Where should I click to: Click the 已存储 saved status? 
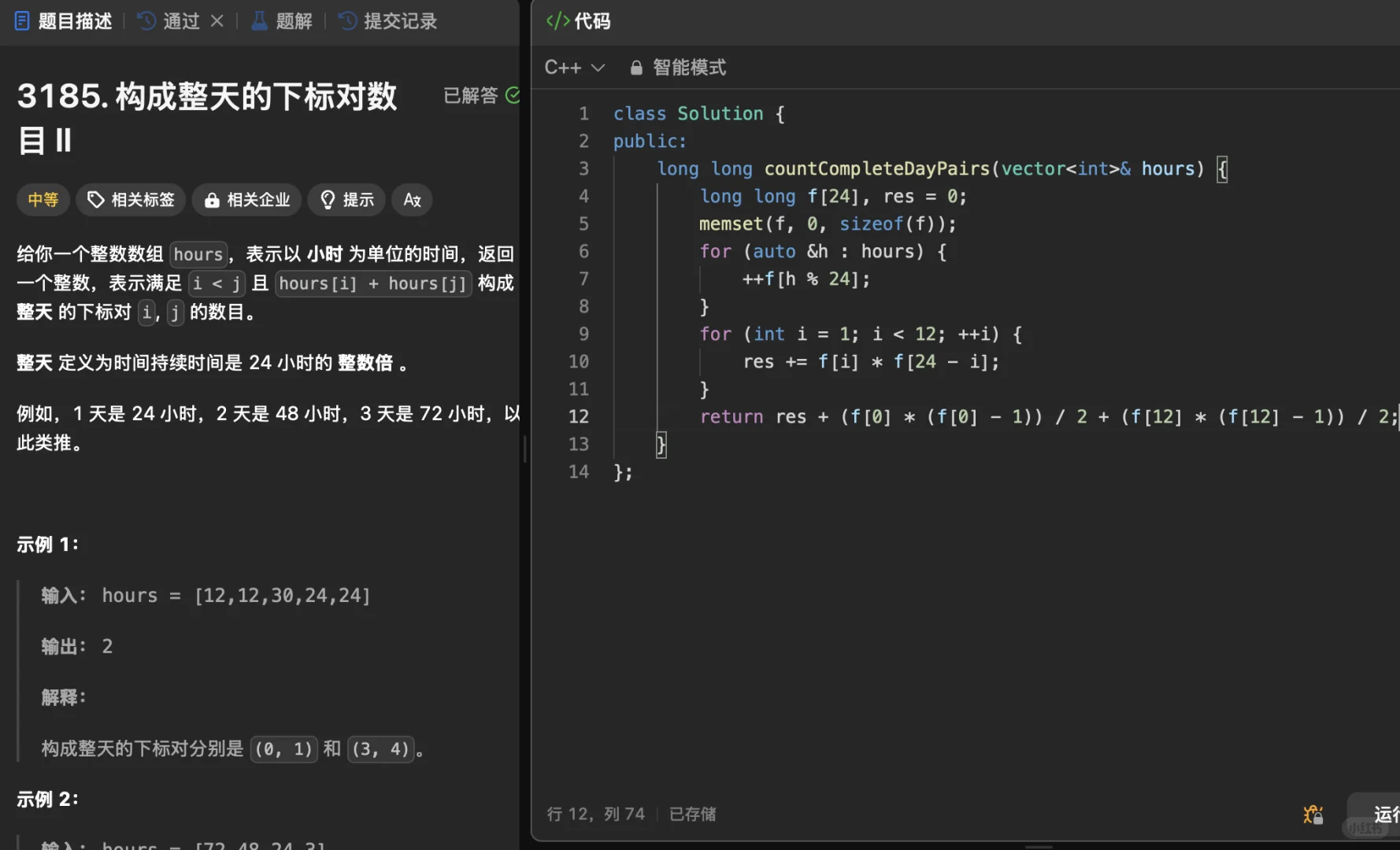tap(693, 814)
